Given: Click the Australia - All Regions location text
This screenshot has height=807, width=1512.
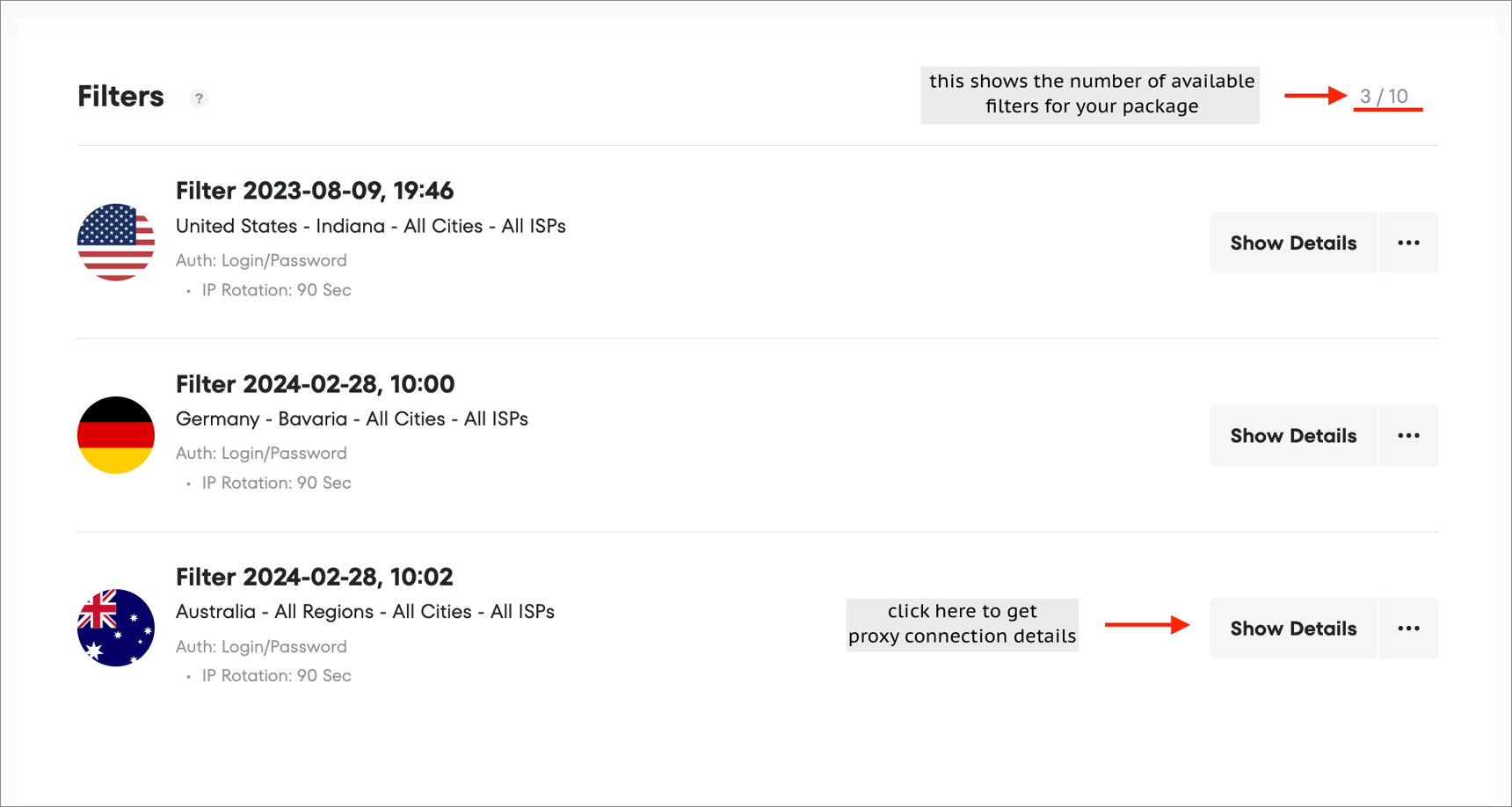Looking at the screenshot, I should [365, 612].
